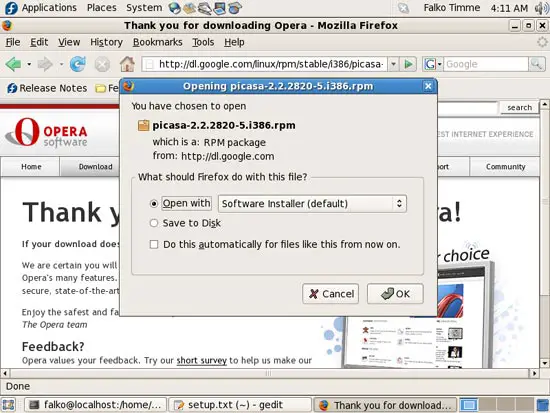Select the Save to Disk option

[x=154, y=223]
